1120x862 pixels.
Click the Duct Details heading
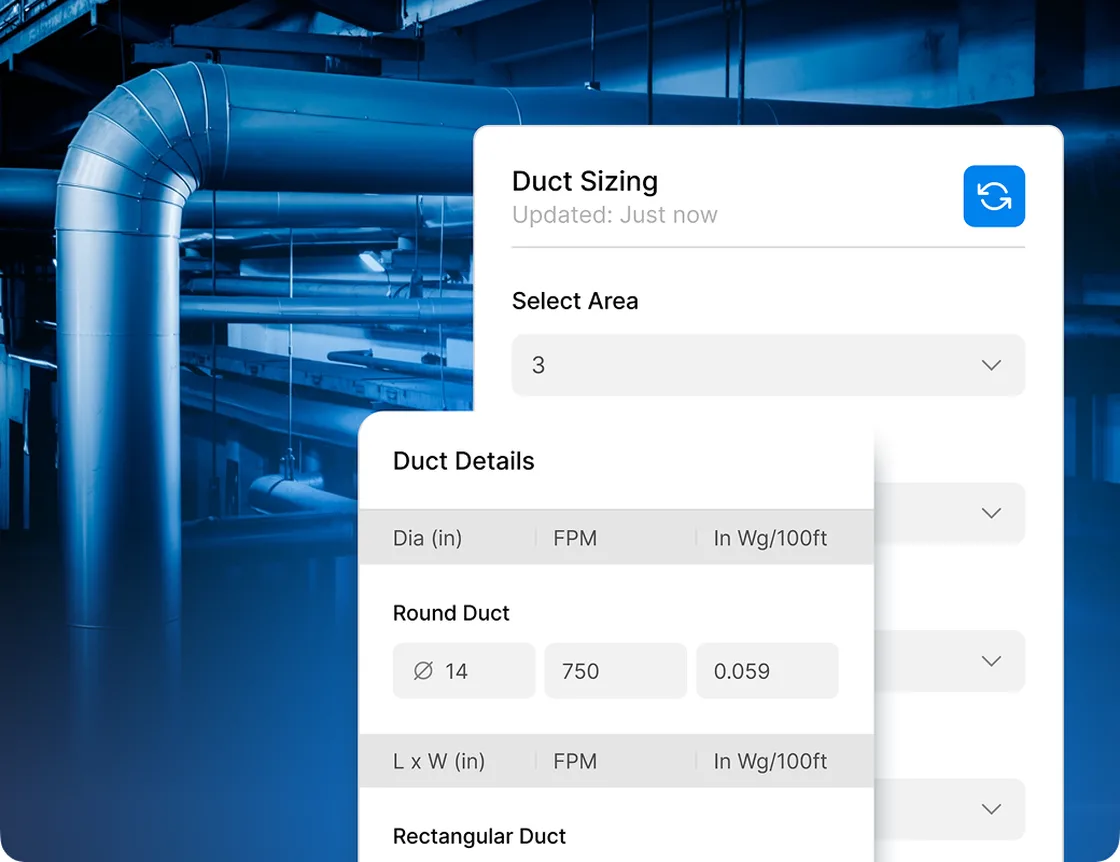point(464,461)
